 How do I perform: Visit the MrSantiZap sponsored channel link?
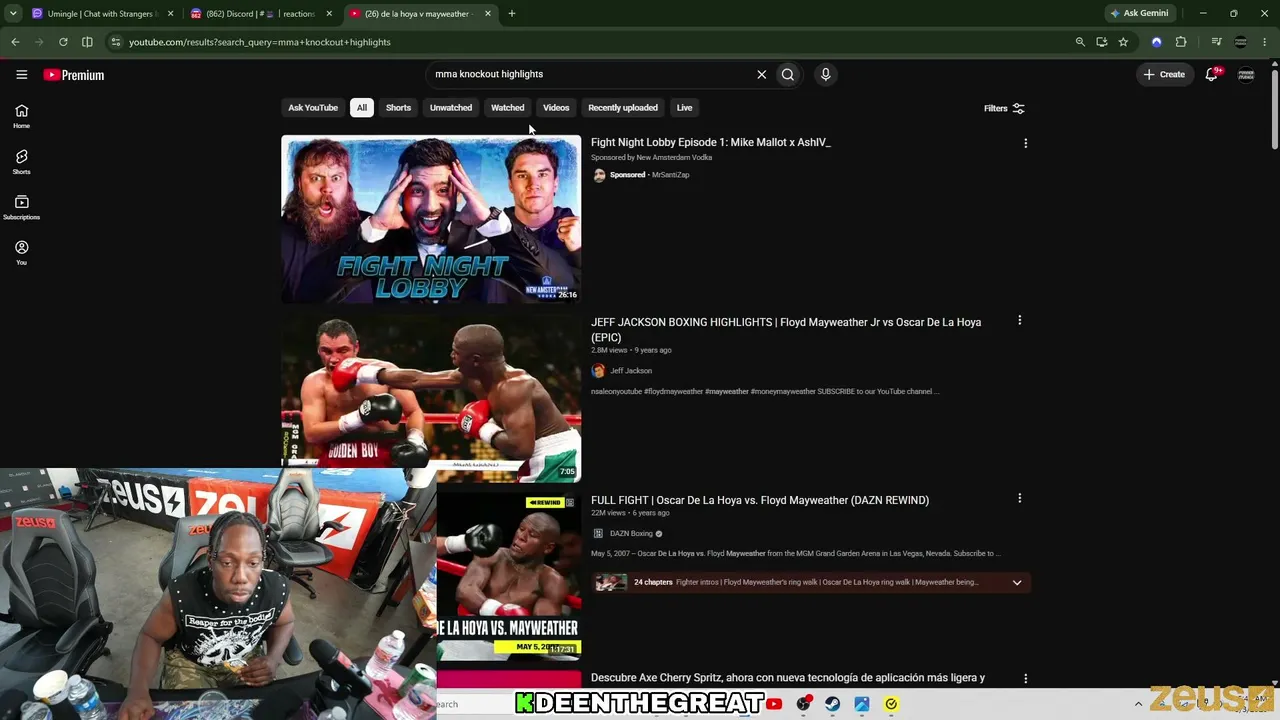point(670,175)
